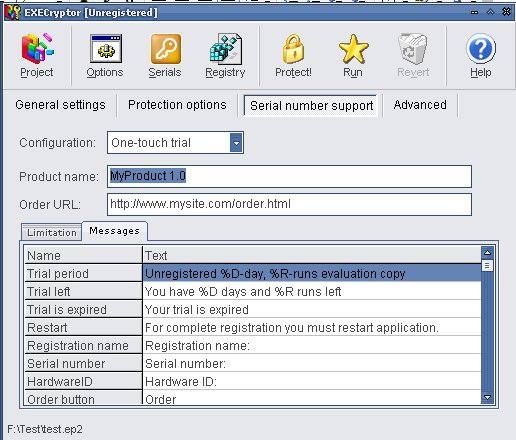Click the Run star icon
This screenshot has height=440, width=516.
354,49
